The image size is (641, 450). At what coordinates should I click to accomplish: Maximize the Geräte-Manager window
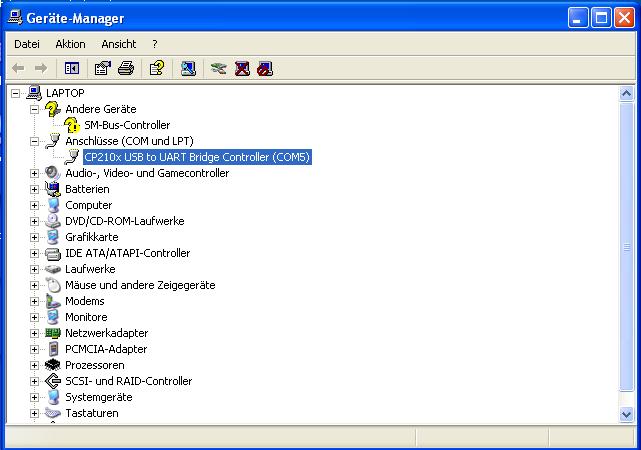(601, 18)
